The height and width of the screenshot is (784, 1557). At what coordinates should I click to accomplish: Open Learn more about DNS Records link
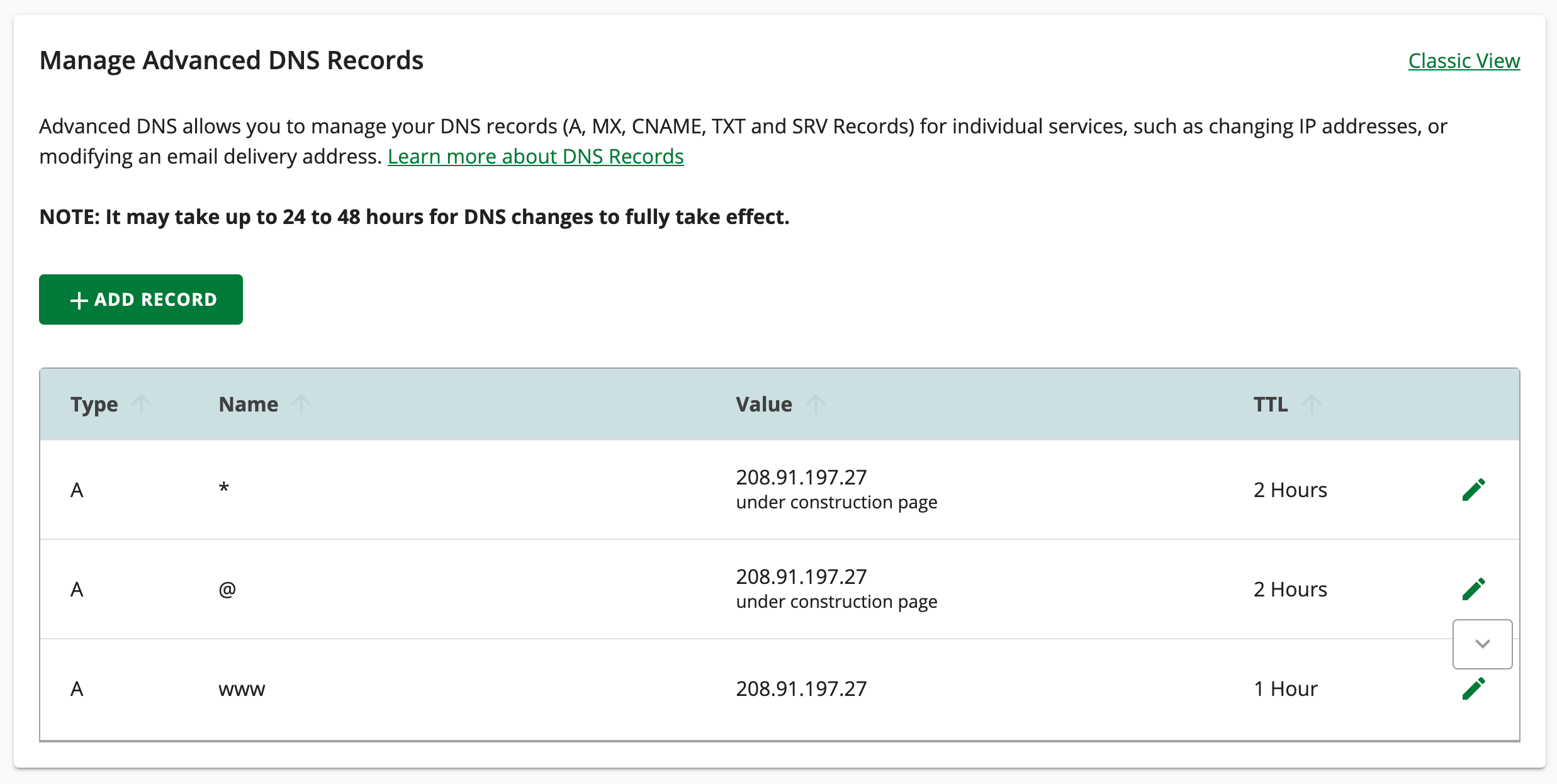pyautogui.click(x=536, y=156)
